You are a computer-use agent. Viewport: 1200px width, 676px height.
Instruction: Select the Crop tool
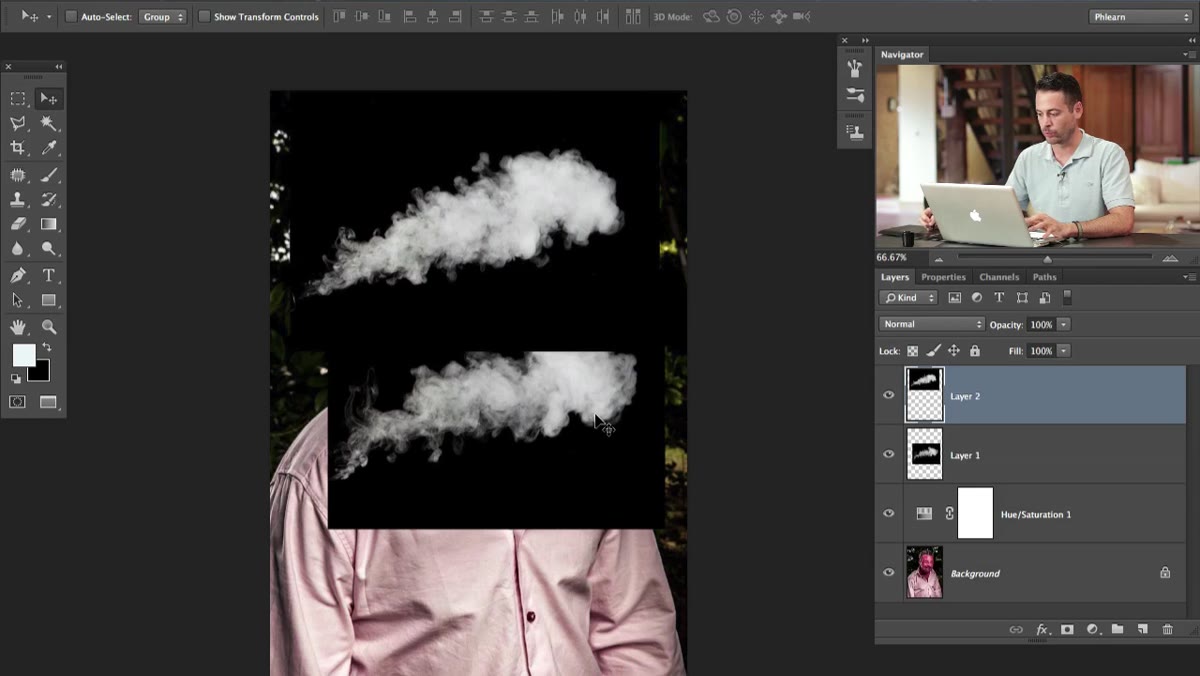18,148
